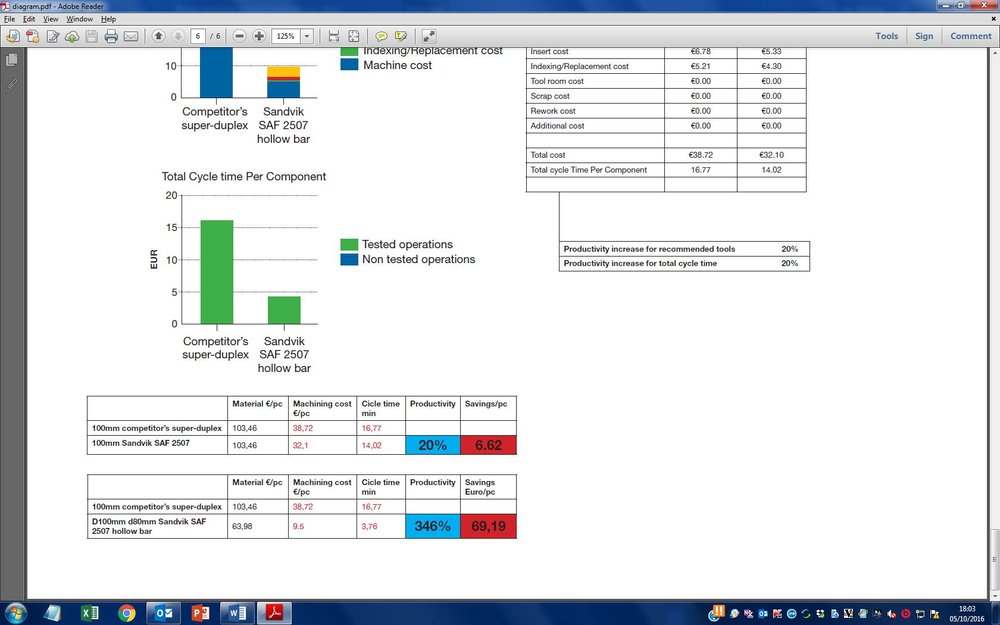Open PowerPoint from the taskbar
The image size is (1000, 625).
coord(200,614)
